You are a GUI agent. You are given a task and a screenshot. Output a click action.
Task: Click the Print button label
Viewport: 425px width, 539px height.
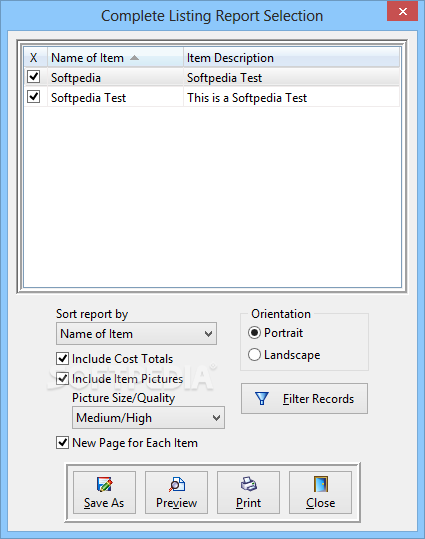(248, 503)
